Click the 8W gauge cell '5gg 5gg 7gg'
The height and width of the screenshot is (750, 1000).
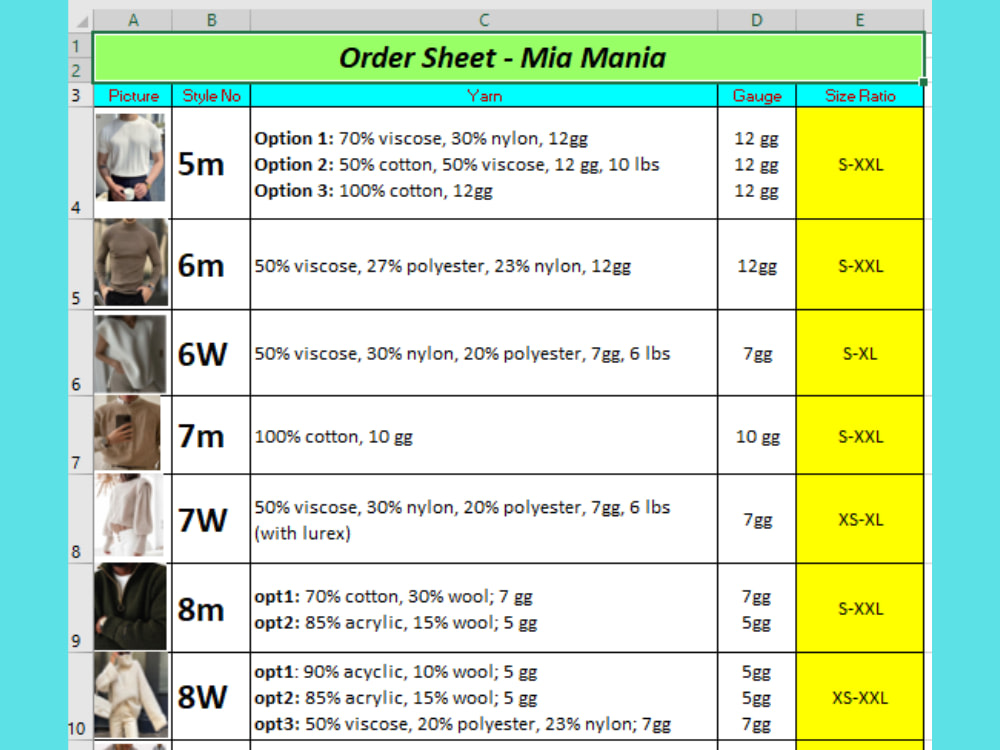pos(756,696)
